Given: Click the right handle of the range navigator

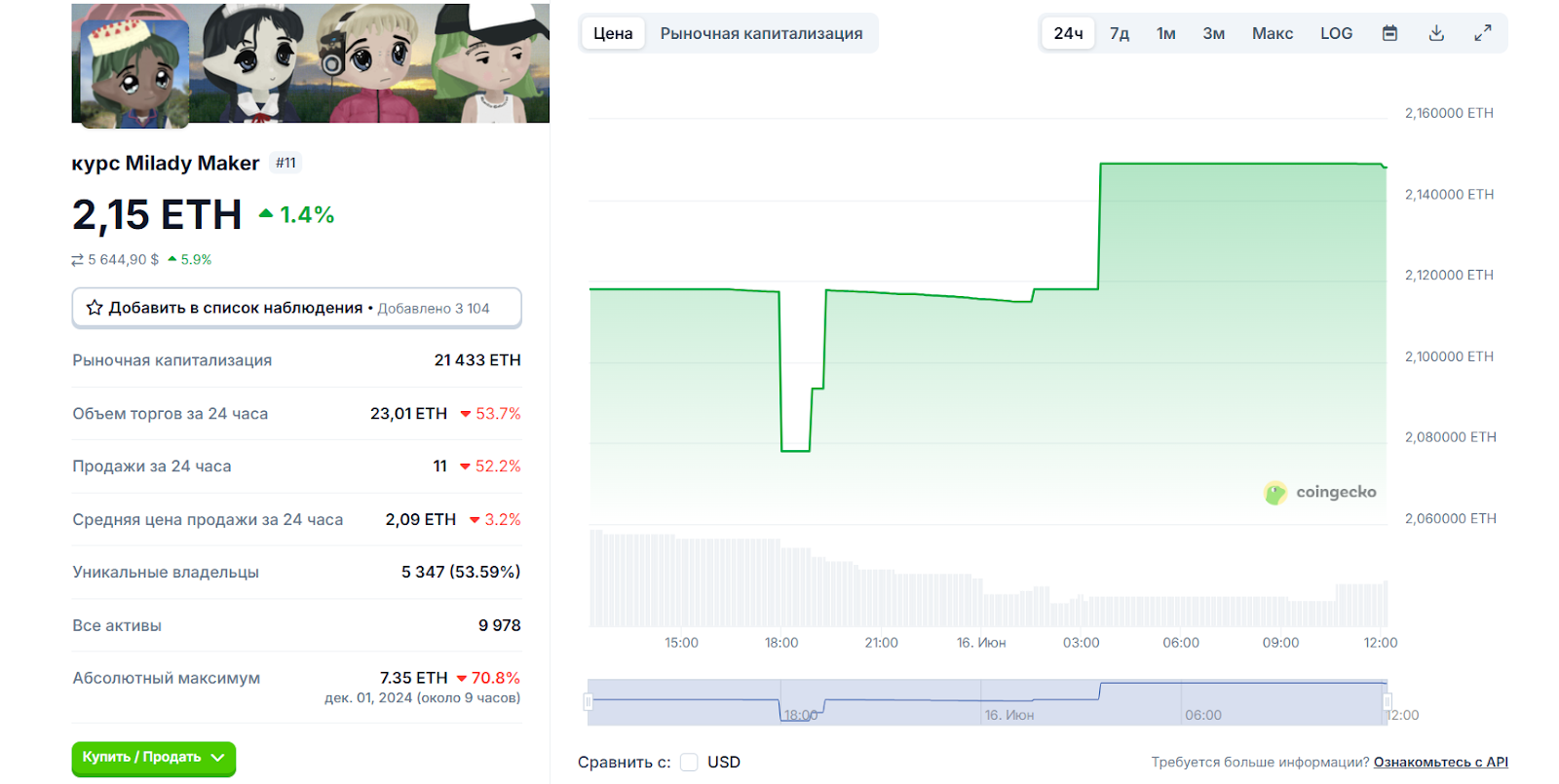Looking at the screenshot, I should tap(1387, 701).
